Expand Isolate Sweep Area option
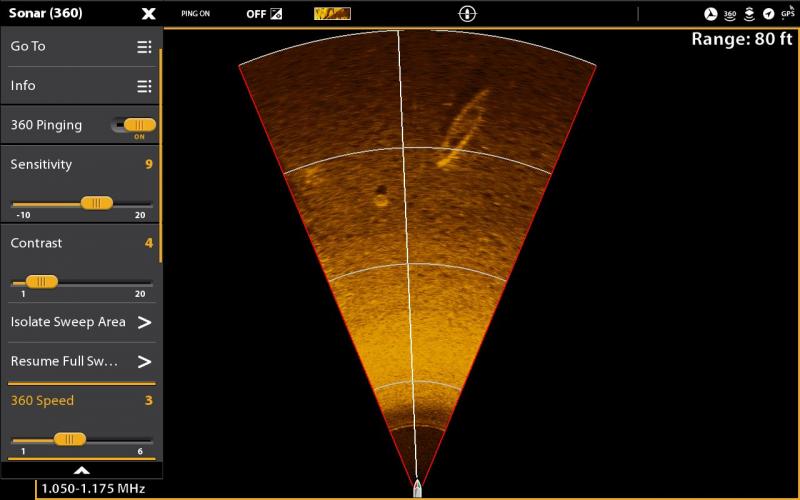This screenshot has width=800, height=500. coord(144,322)
